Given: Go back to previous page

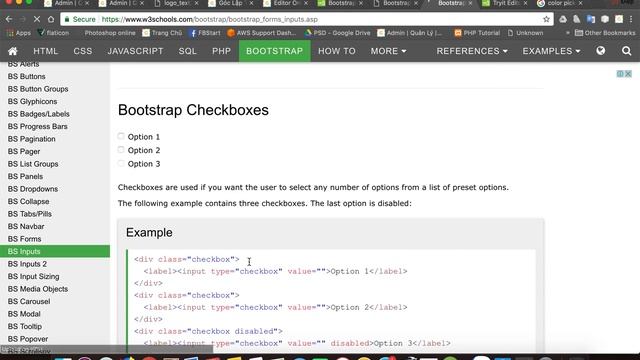Looking at the screenshot, I should (9, 19).
